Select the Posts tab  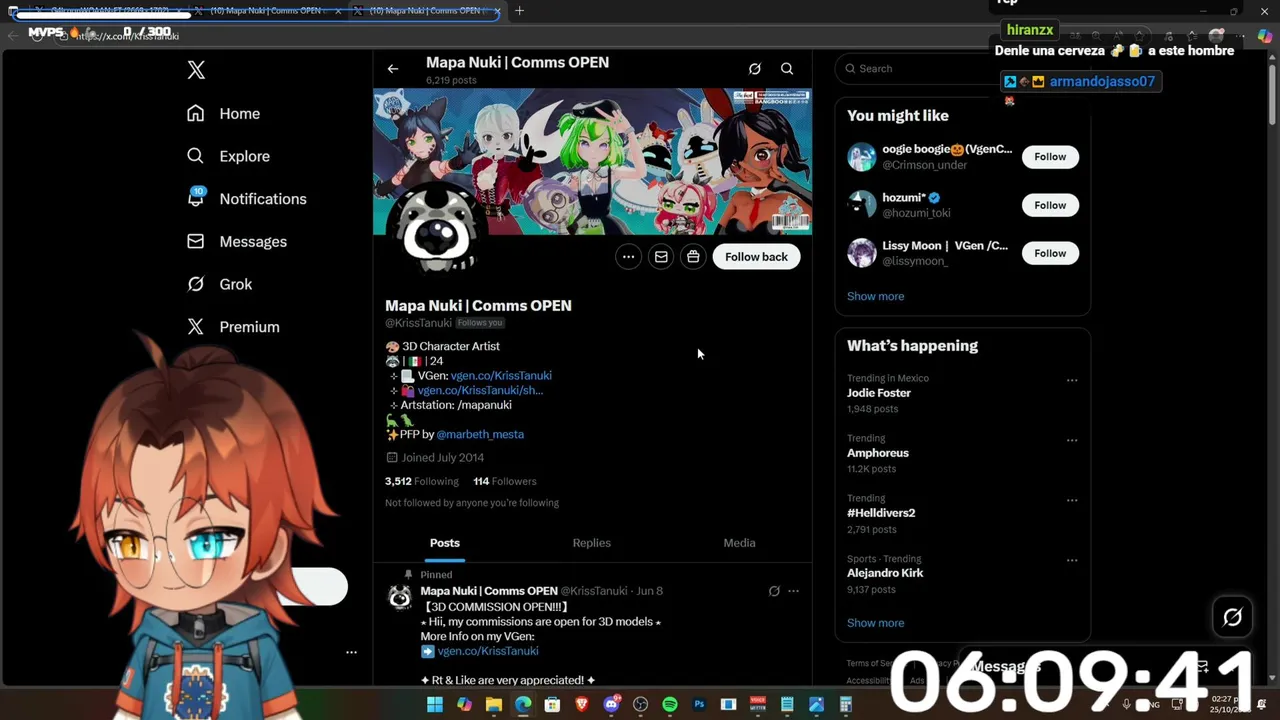coord(445,543)
